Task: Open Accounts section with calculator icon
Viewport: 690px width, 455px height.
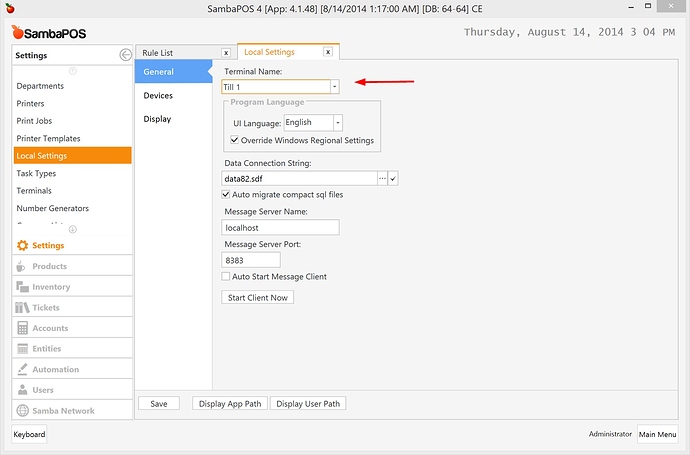Action: coord(23,328)
